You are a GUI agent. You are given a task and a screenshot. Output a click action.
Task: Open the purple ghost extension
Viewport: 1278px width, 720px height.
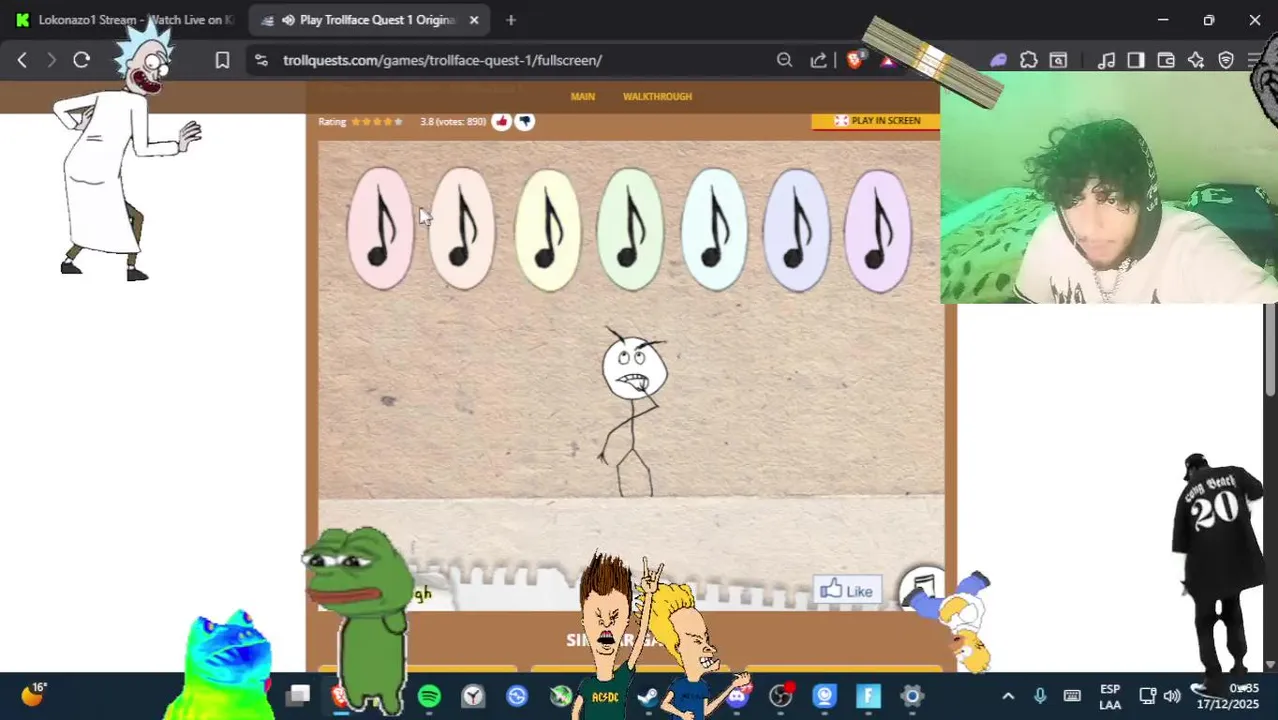click(x=998, y=60)
